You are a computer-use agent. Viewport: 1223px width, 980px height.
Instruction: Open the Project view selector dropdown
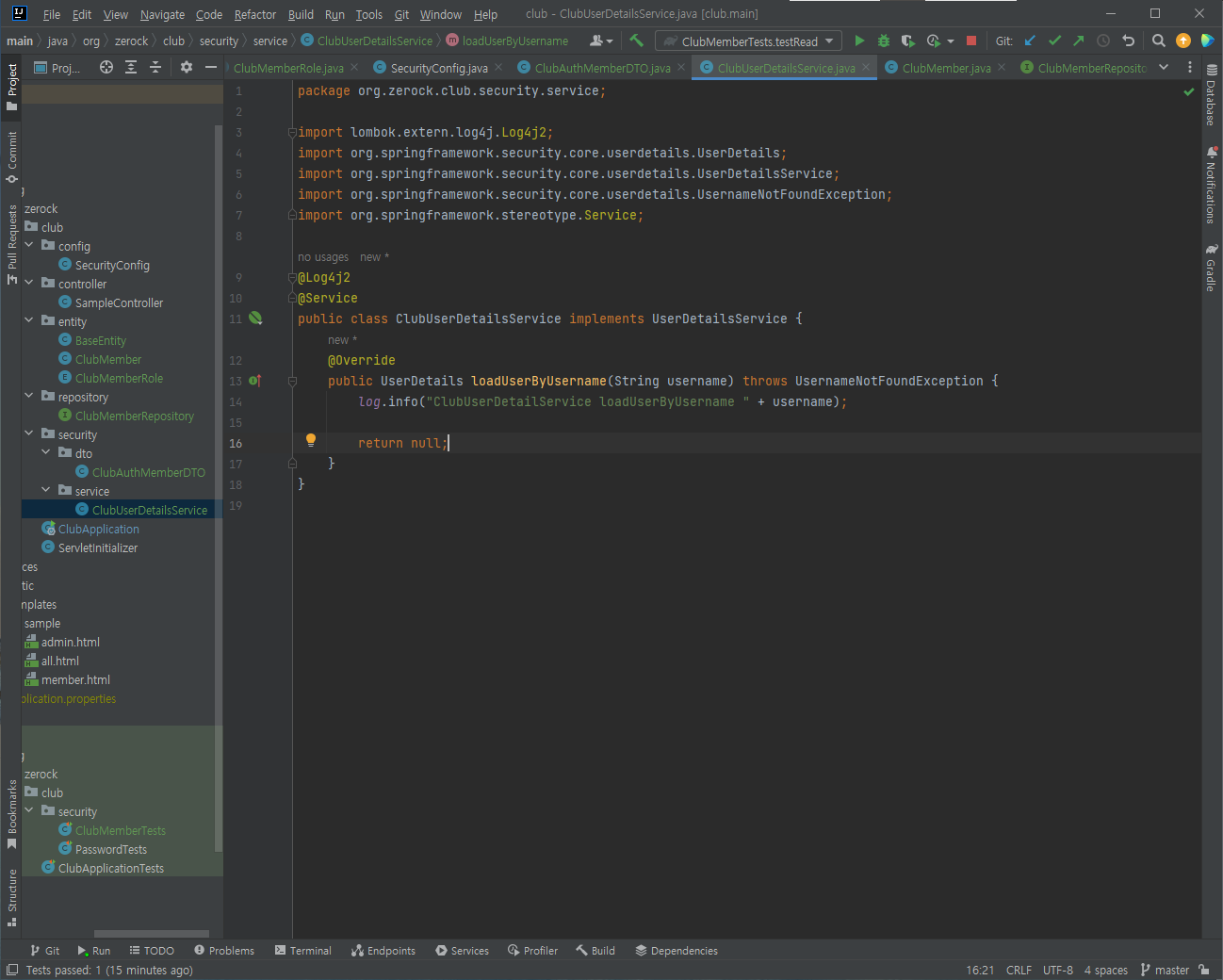(57, 68)
